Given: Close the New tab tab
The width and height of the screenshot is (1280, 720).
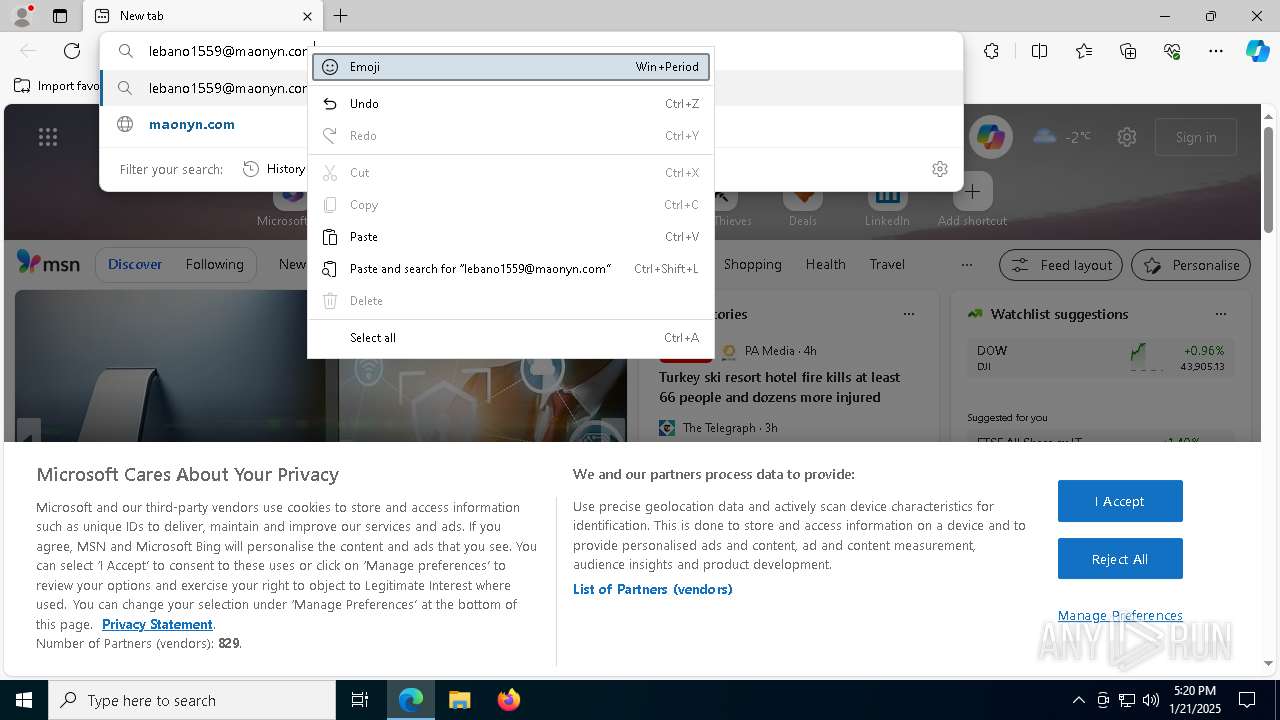Looking at the screenshot, I should coord(307,16).
